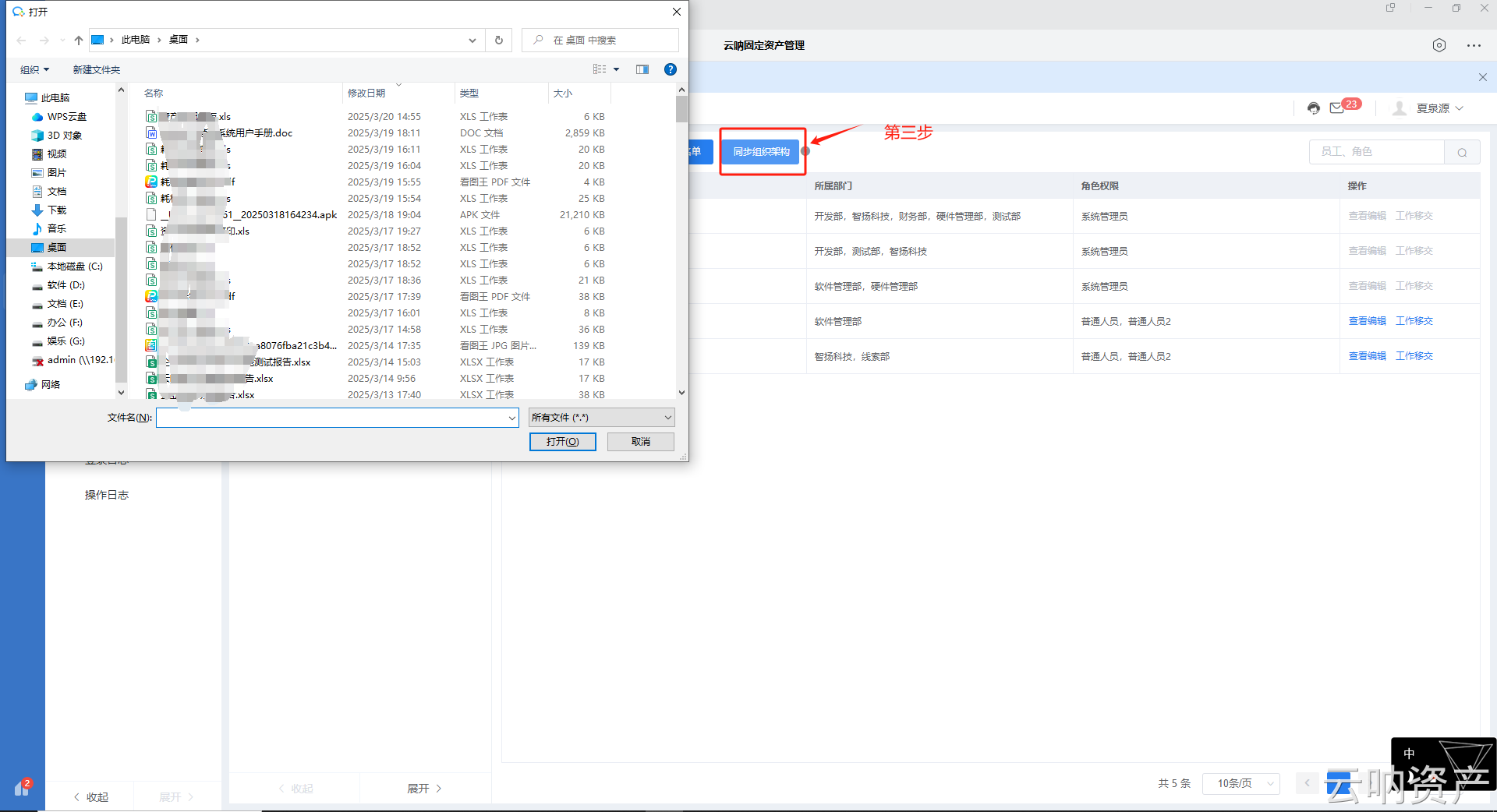
Task: Show the preview pane
Action: [x=642, y=69]
